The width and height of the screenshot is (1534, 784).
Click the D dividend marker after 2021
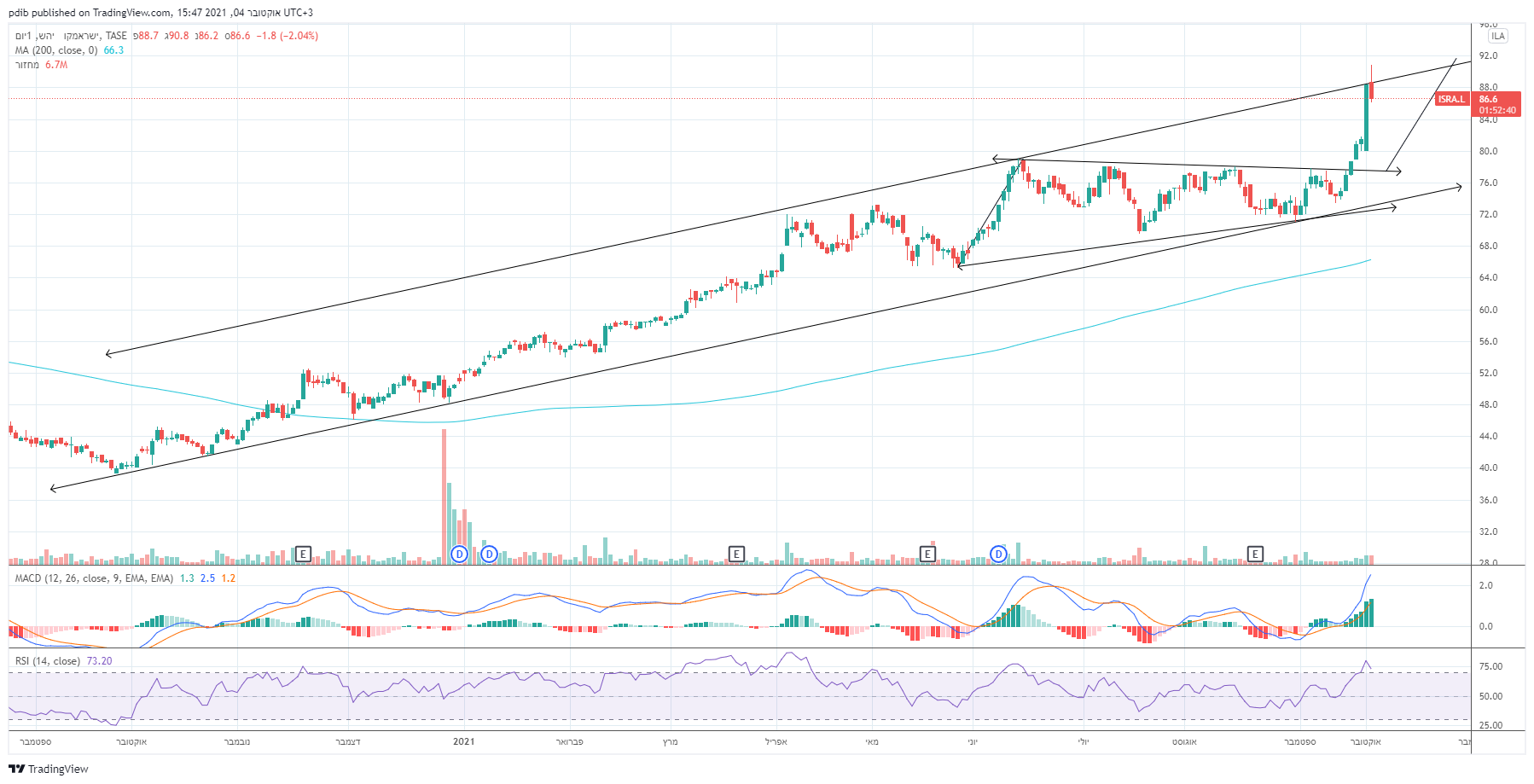[x=489, y=555]
